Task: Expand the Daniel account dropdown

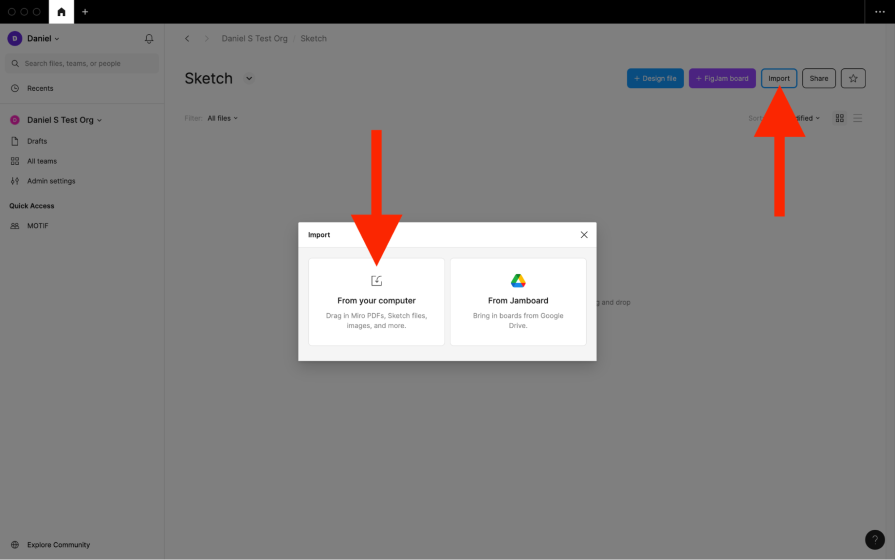Action: pos(36,39)
